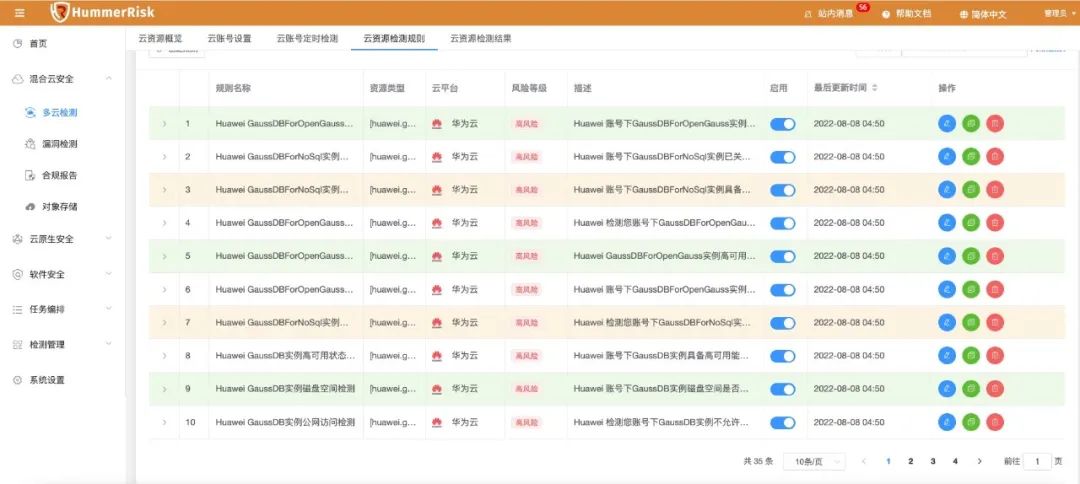
Task: Click green copy icon in row 6
Action: [971, 289]
